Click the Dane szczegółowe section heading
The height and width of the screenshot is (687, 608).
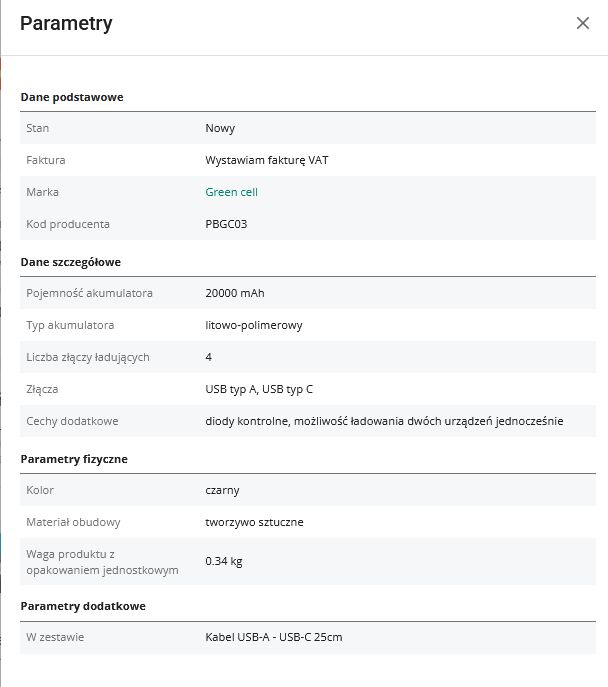tap(70, 262)
